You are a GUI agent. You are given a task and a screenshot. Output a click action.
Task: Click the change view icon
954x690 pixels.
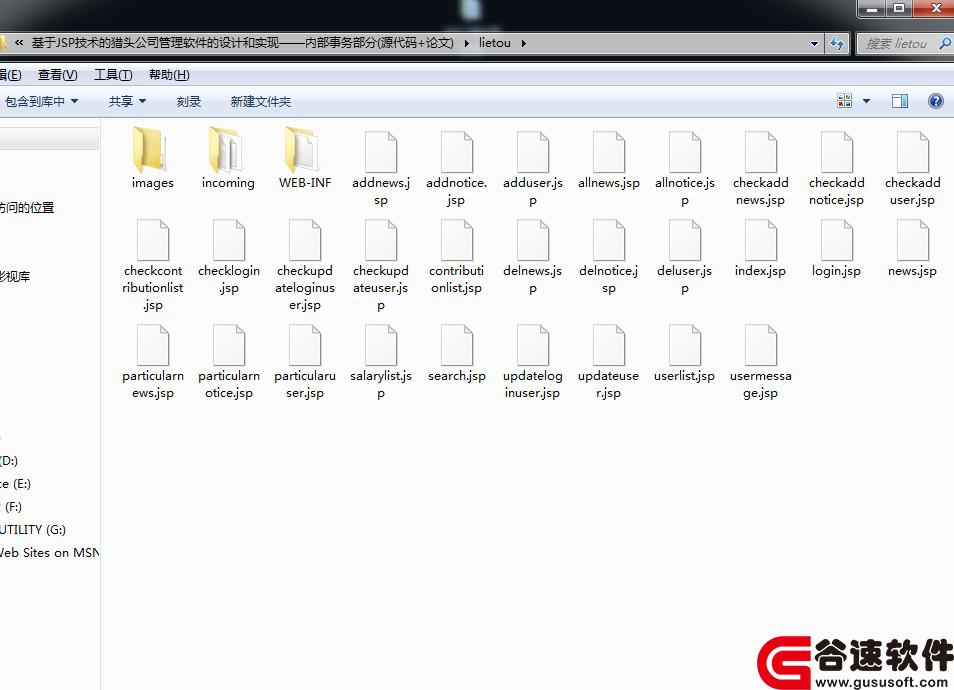coord(844,101)
